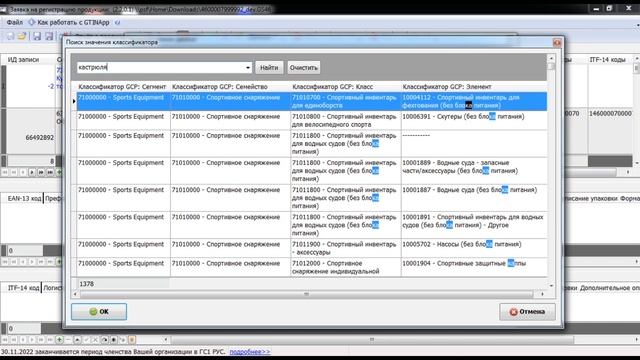Click the Open folder toolbar icon
640x360 pixels.
point(22,36)
